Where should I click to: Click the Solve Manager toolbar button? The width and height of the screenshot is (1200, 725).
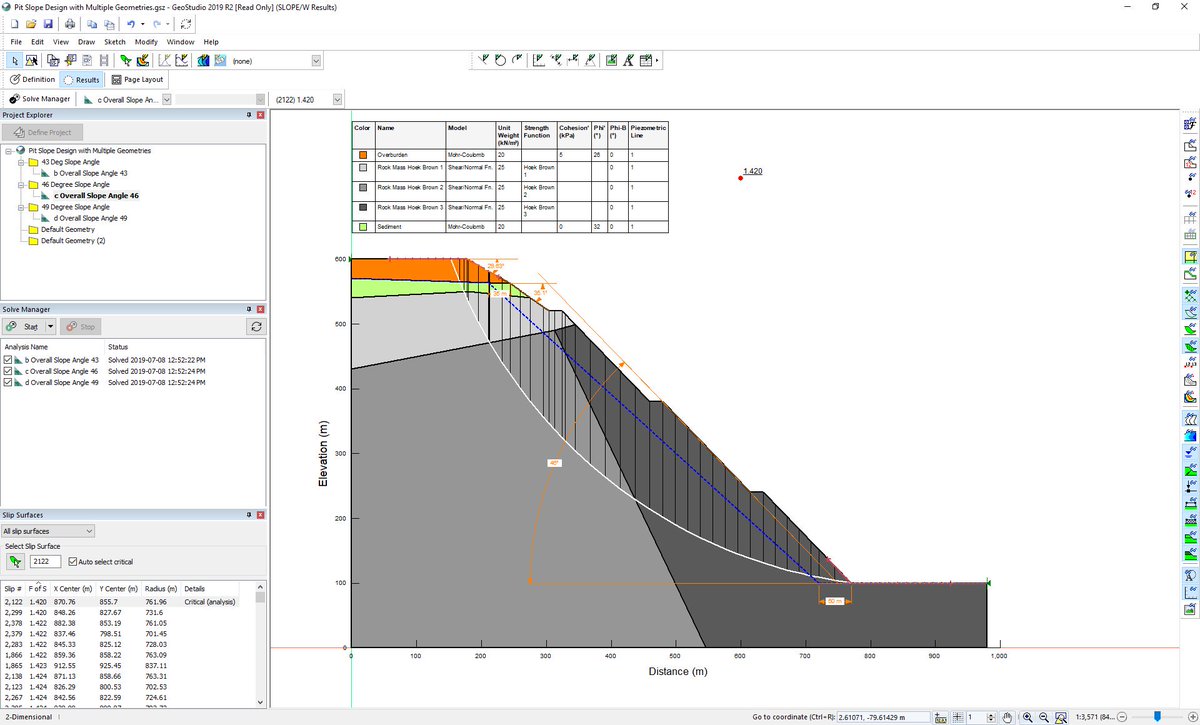click(x=40, y=99)
